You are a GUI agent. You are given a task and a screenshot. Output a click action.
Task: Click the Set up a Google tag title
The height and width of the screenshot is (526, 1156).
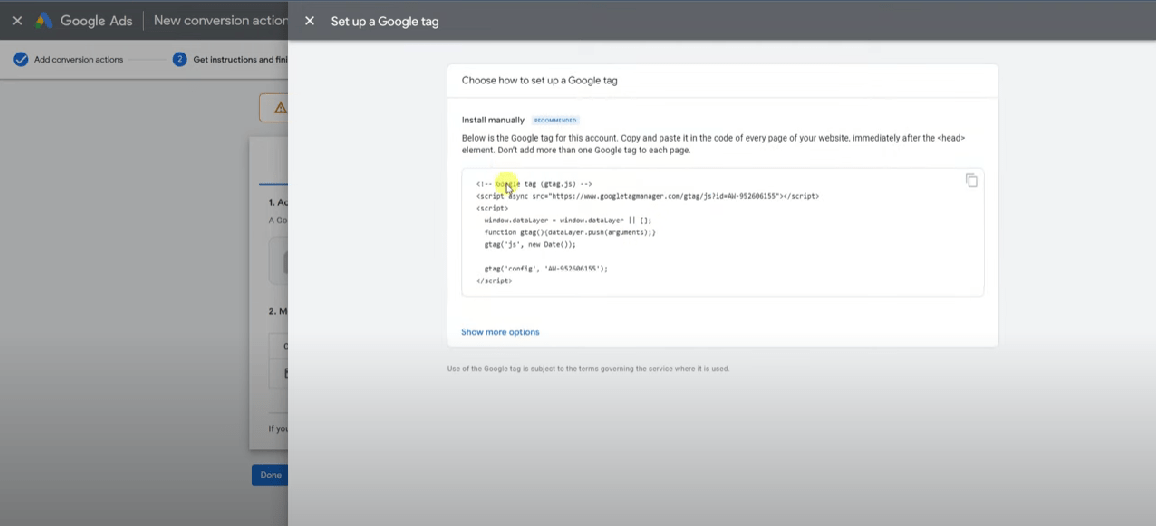tap(384, 21)
